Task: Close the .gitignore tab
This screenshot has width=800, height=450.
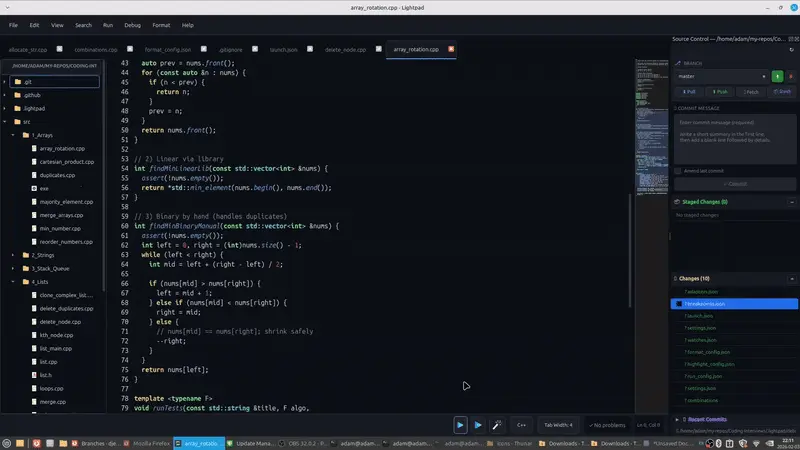Action: pos(255,49)
